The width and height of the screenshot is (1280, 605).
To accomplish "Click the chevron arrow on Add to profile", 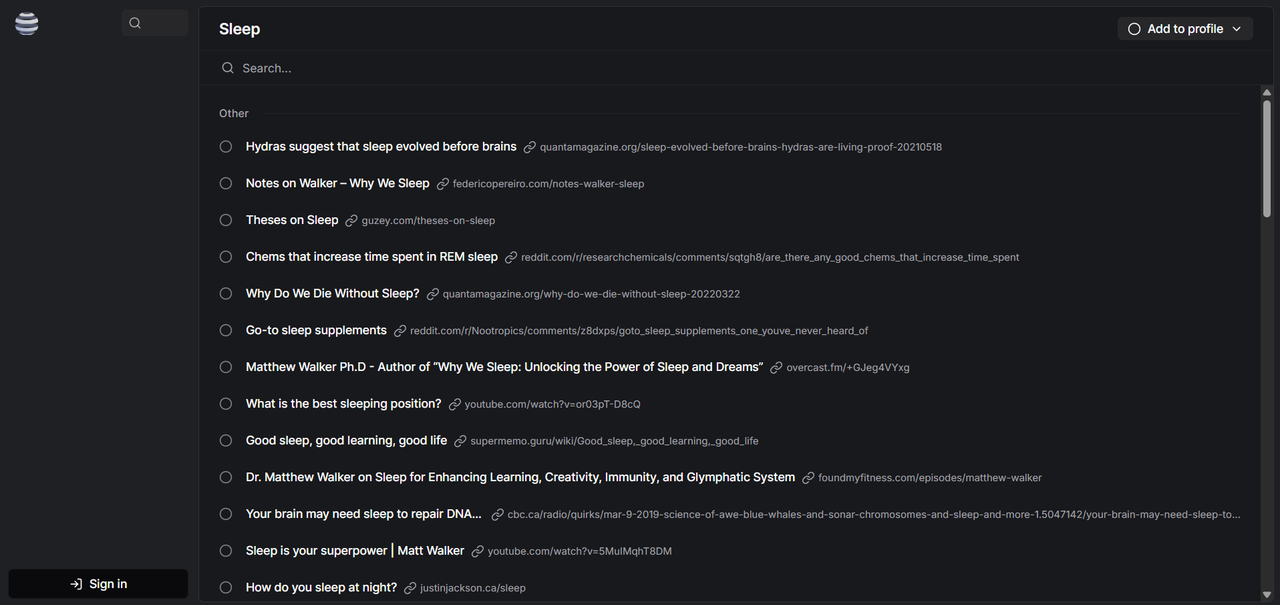I will point(1237,29).
